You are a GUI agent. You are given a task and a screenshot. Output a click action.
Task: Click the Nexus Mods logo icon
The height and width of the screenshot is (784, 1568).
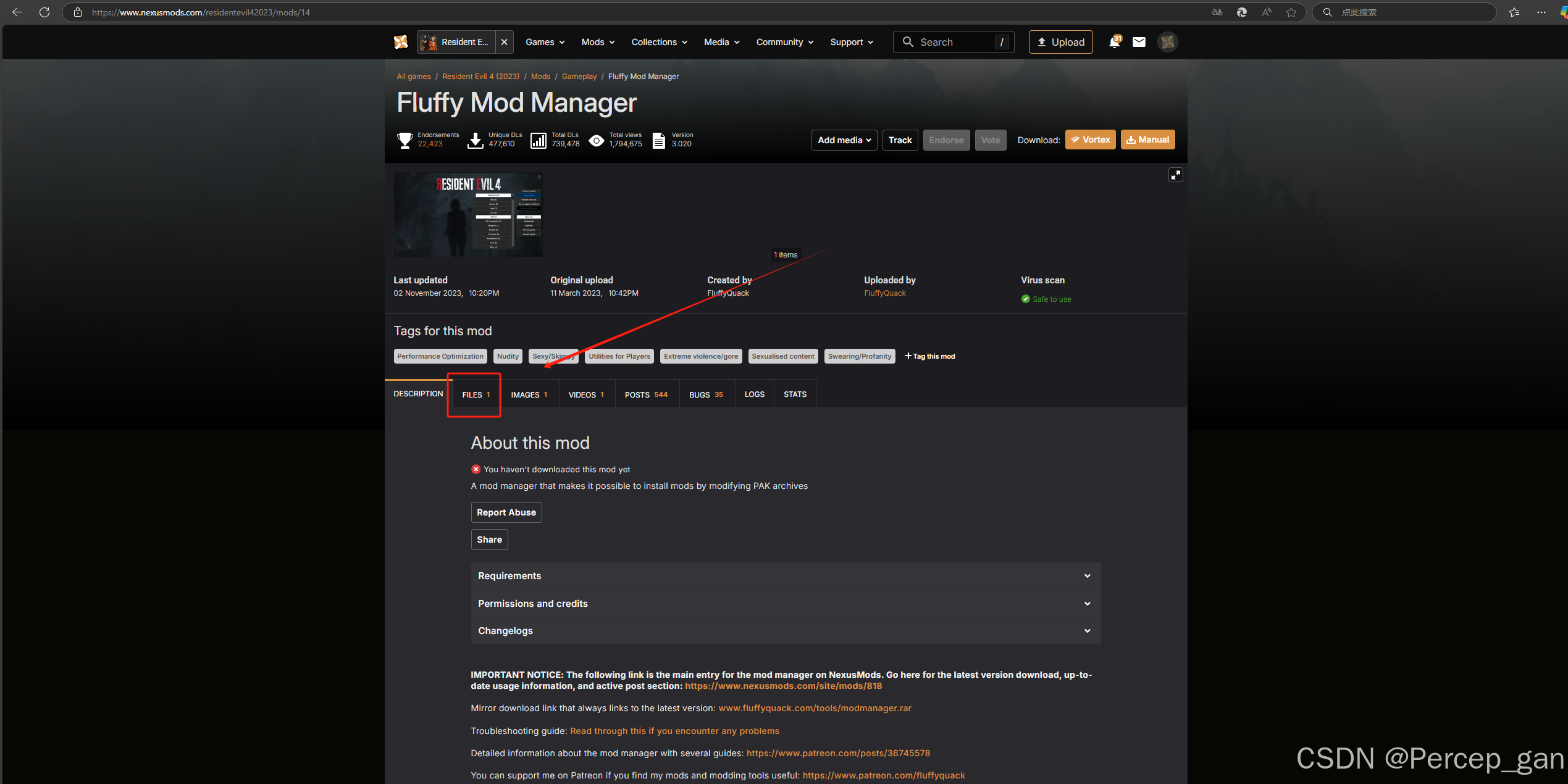click(x=401, y=42)
